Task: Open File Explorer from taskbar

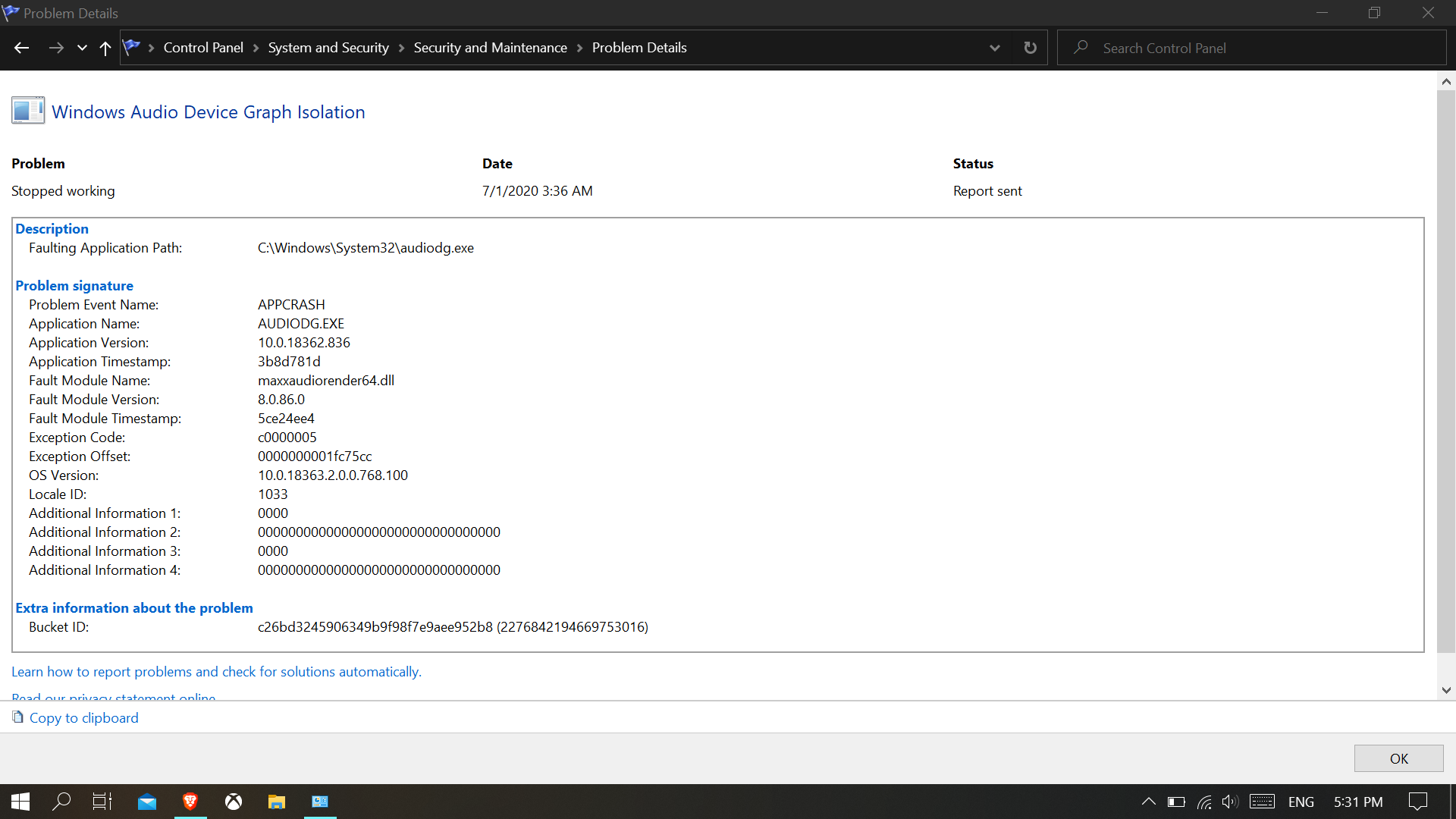Action: click(277, 802)
